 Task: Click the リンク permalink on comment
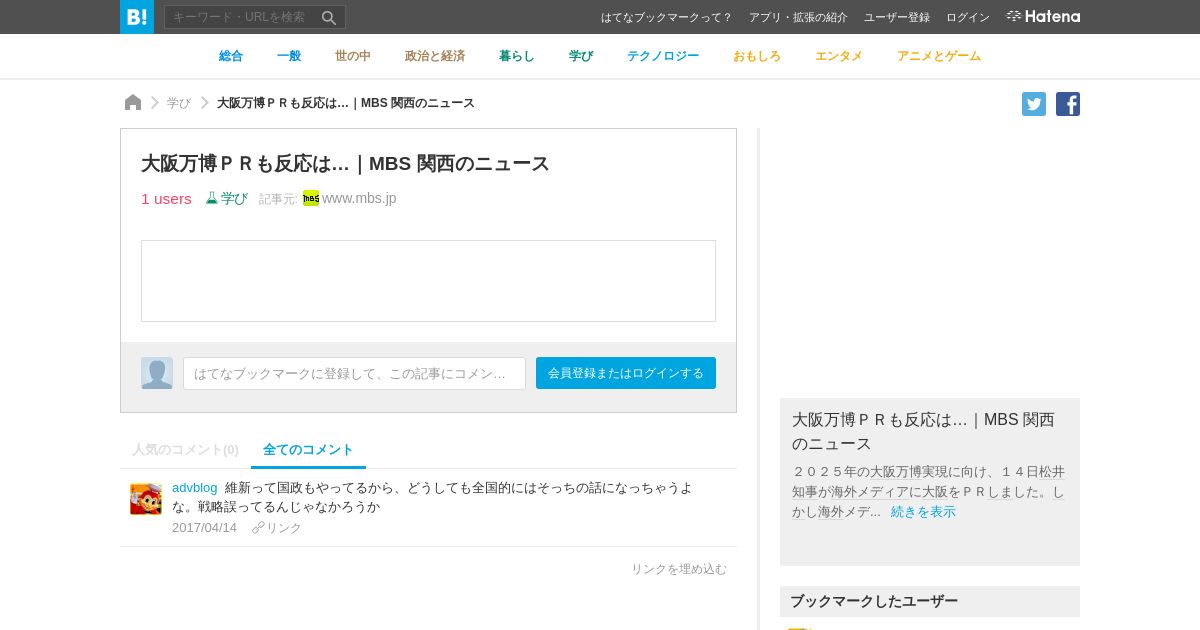click(277, 528)
